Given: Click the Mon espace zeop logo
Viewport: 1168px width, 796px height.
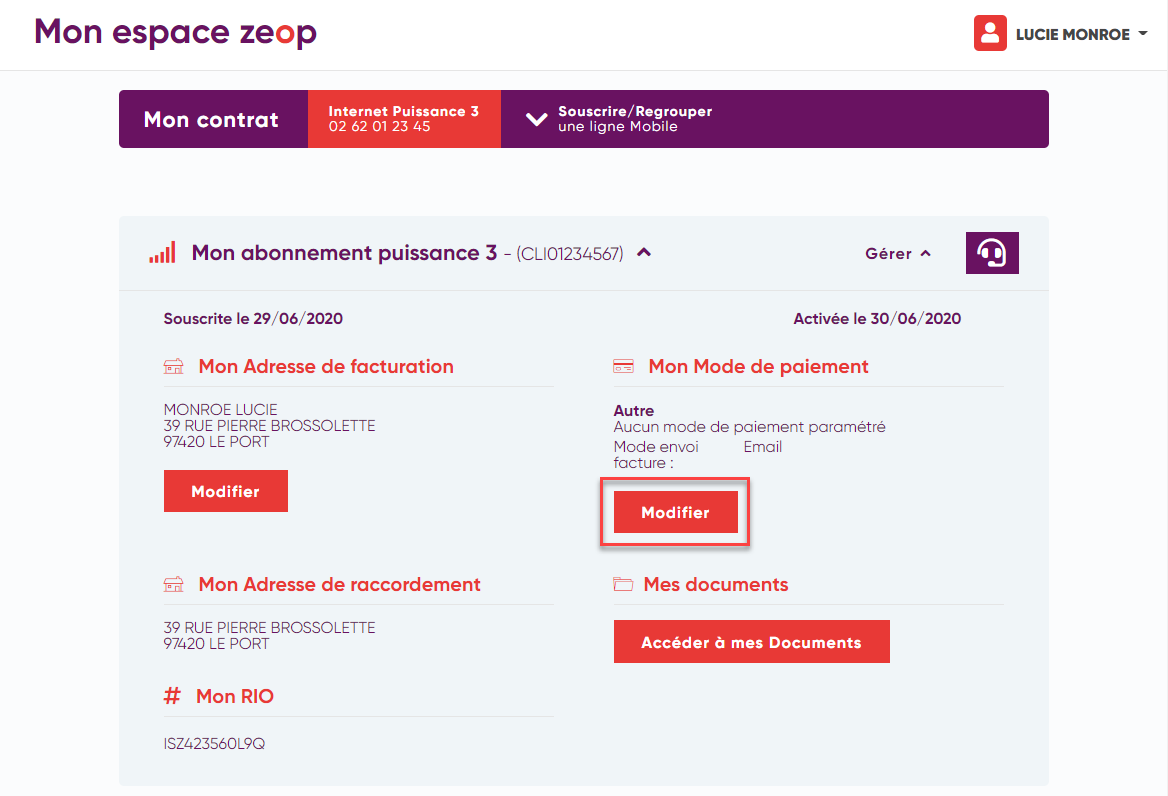Looking at the screenshot, I should pyautogui.click(x=176, y=32).
